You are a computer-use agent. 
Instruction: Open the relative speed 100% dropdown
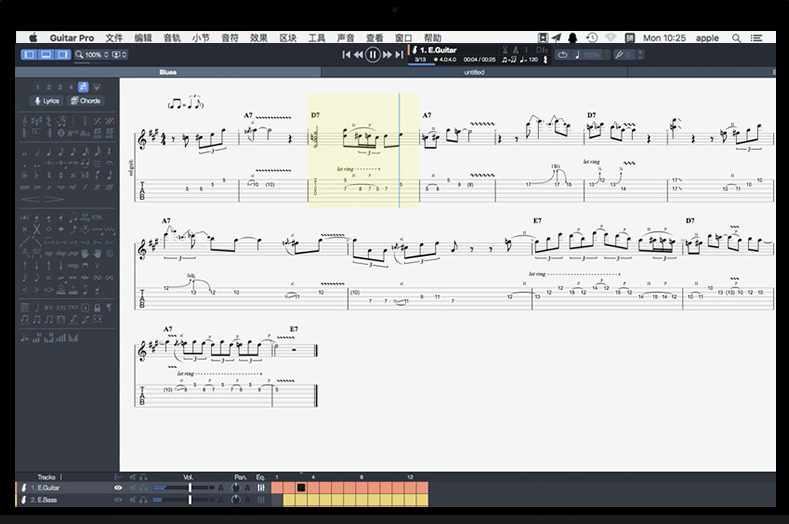pos(592,54)
